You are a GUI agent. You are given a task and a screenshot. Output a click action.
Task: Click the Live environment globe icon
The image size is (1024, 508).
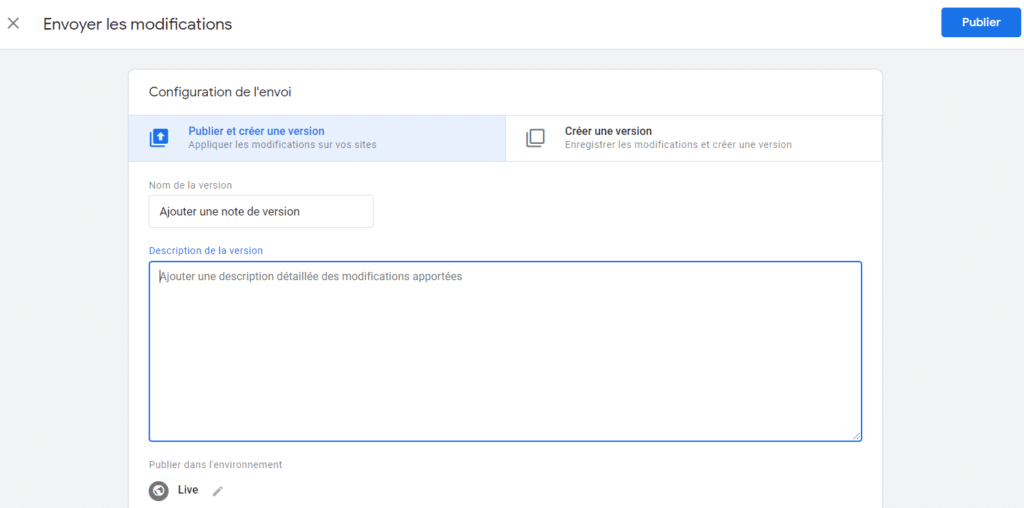click(x=159, y=490)
